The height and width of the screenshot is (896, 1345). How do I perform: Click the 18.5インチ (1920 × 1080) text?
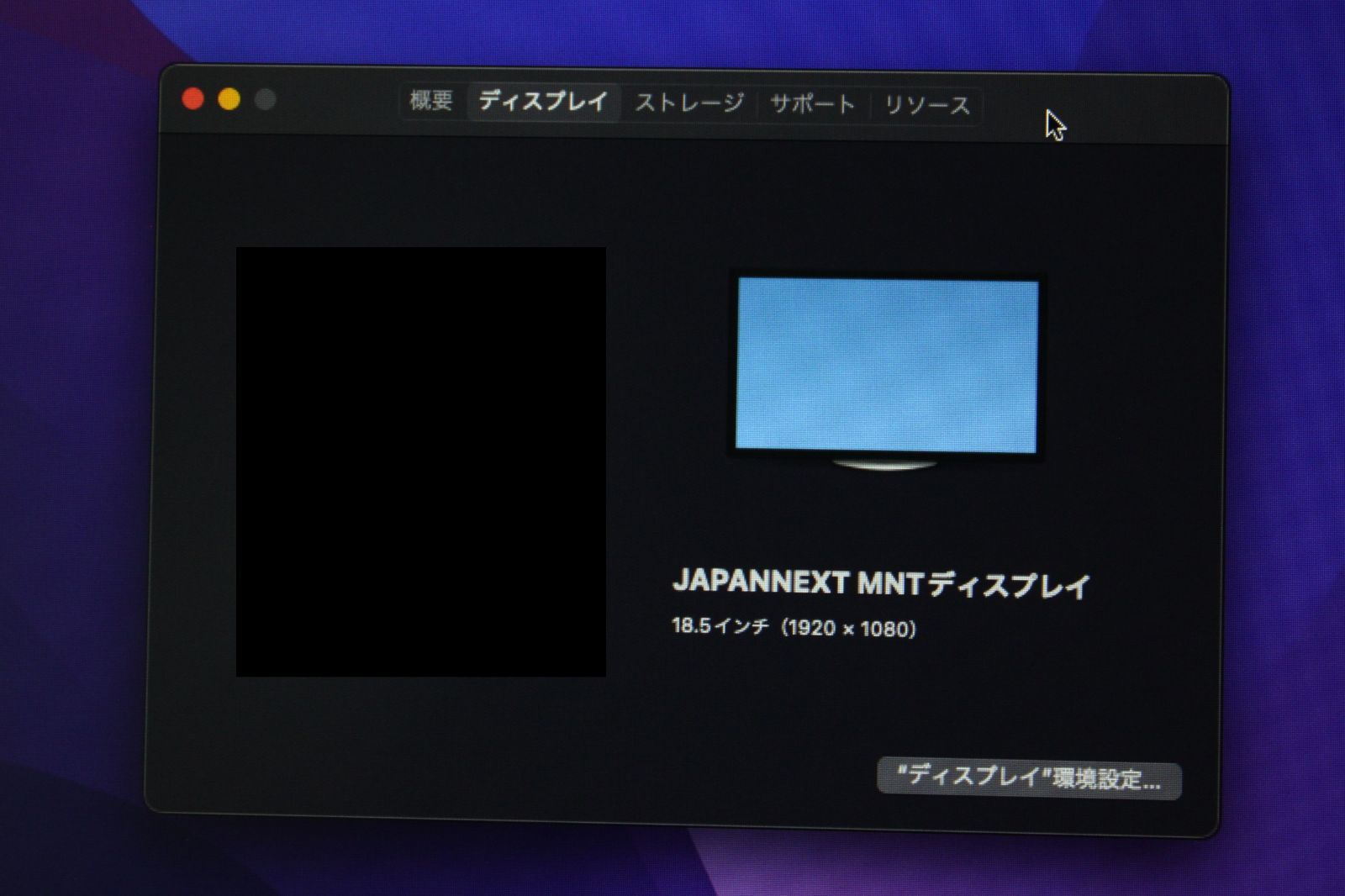[794, 627]
